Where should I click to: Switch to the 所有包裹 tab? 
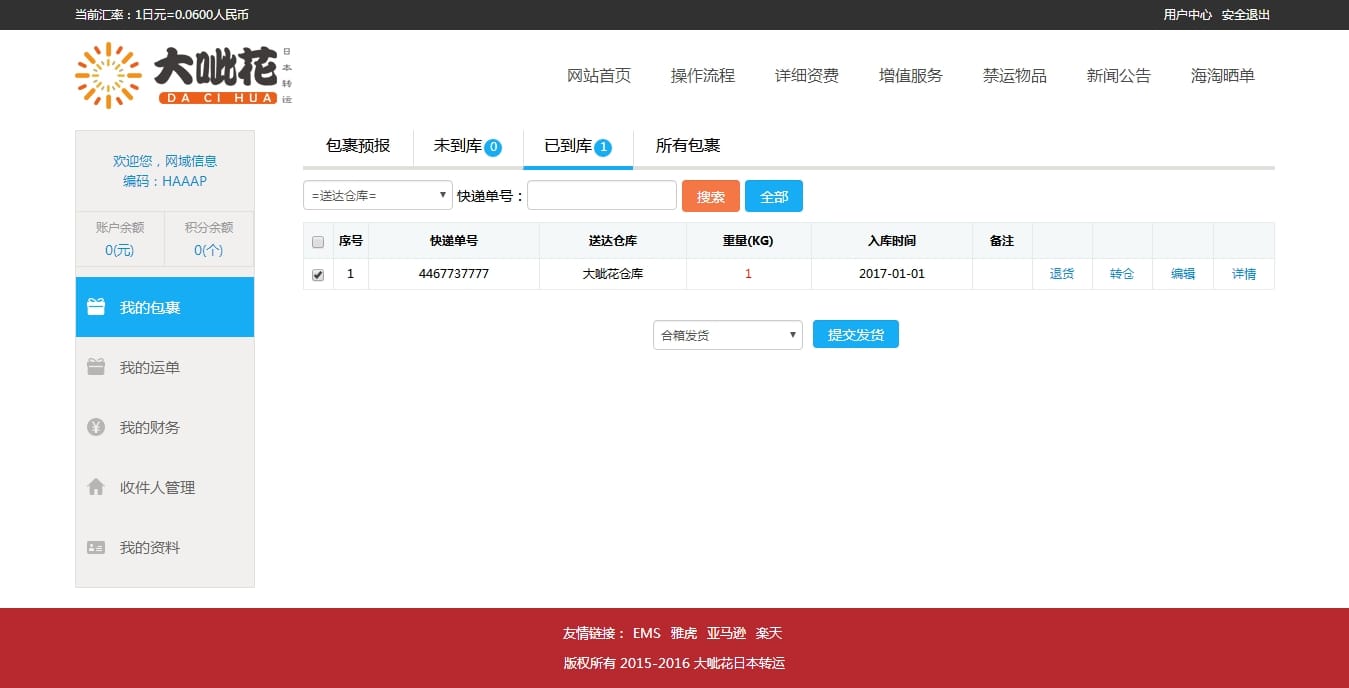click(x=688, y=146)
